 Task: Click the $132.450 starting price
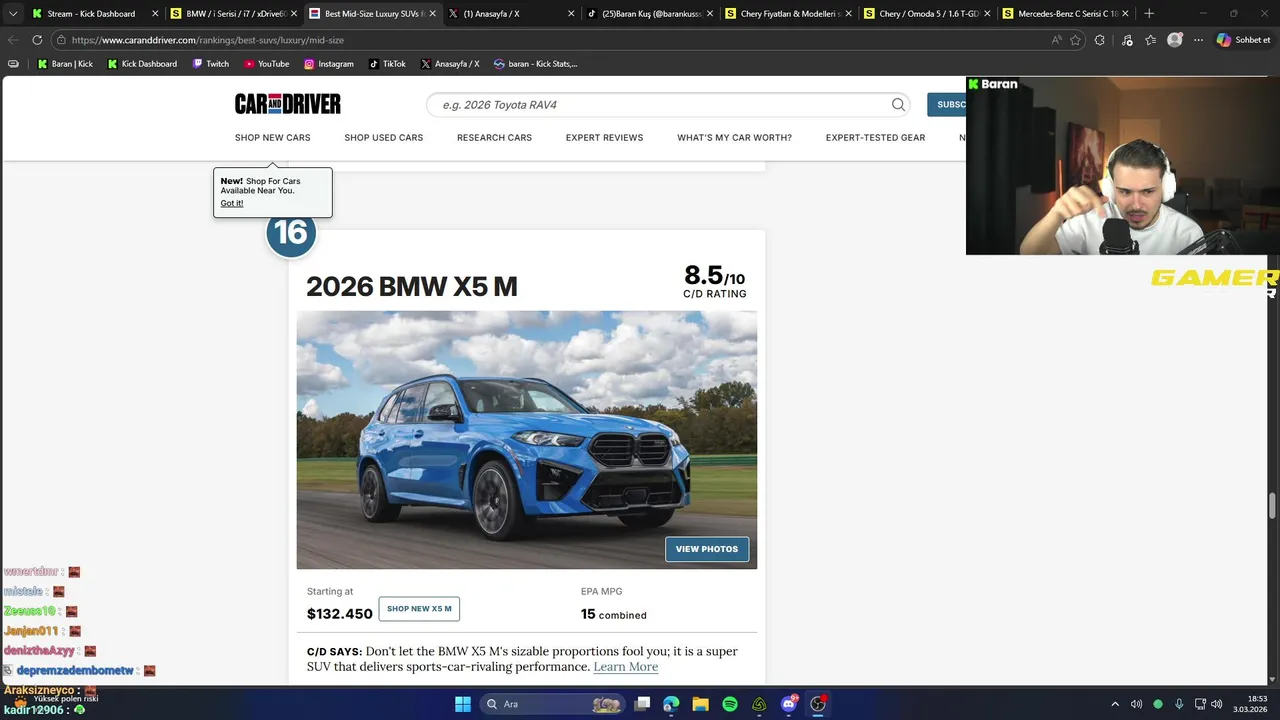[x=340, y=614]
